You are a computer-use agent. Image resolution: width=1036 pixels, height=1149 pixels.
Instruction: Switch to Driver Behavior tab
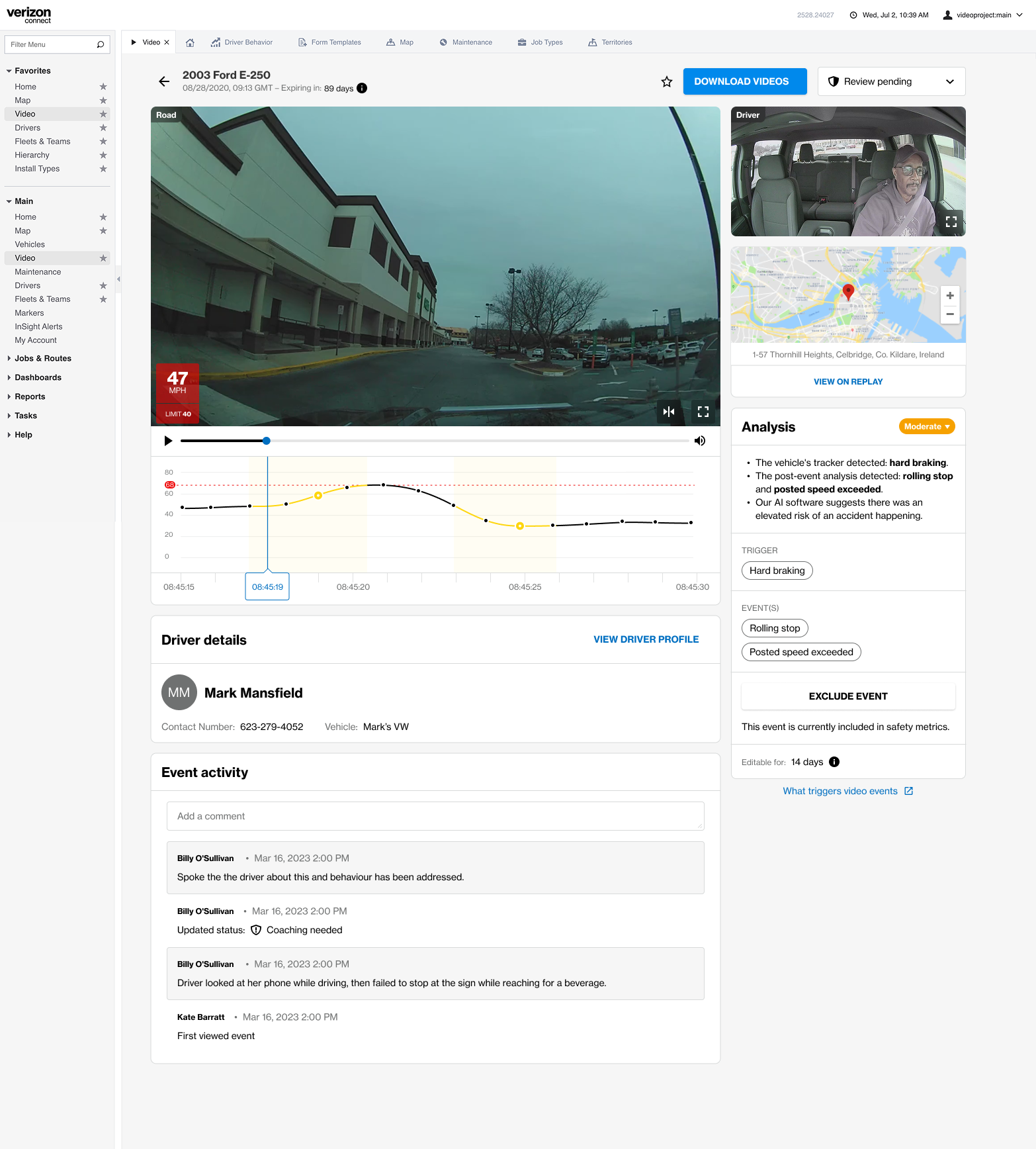point(241,42)
